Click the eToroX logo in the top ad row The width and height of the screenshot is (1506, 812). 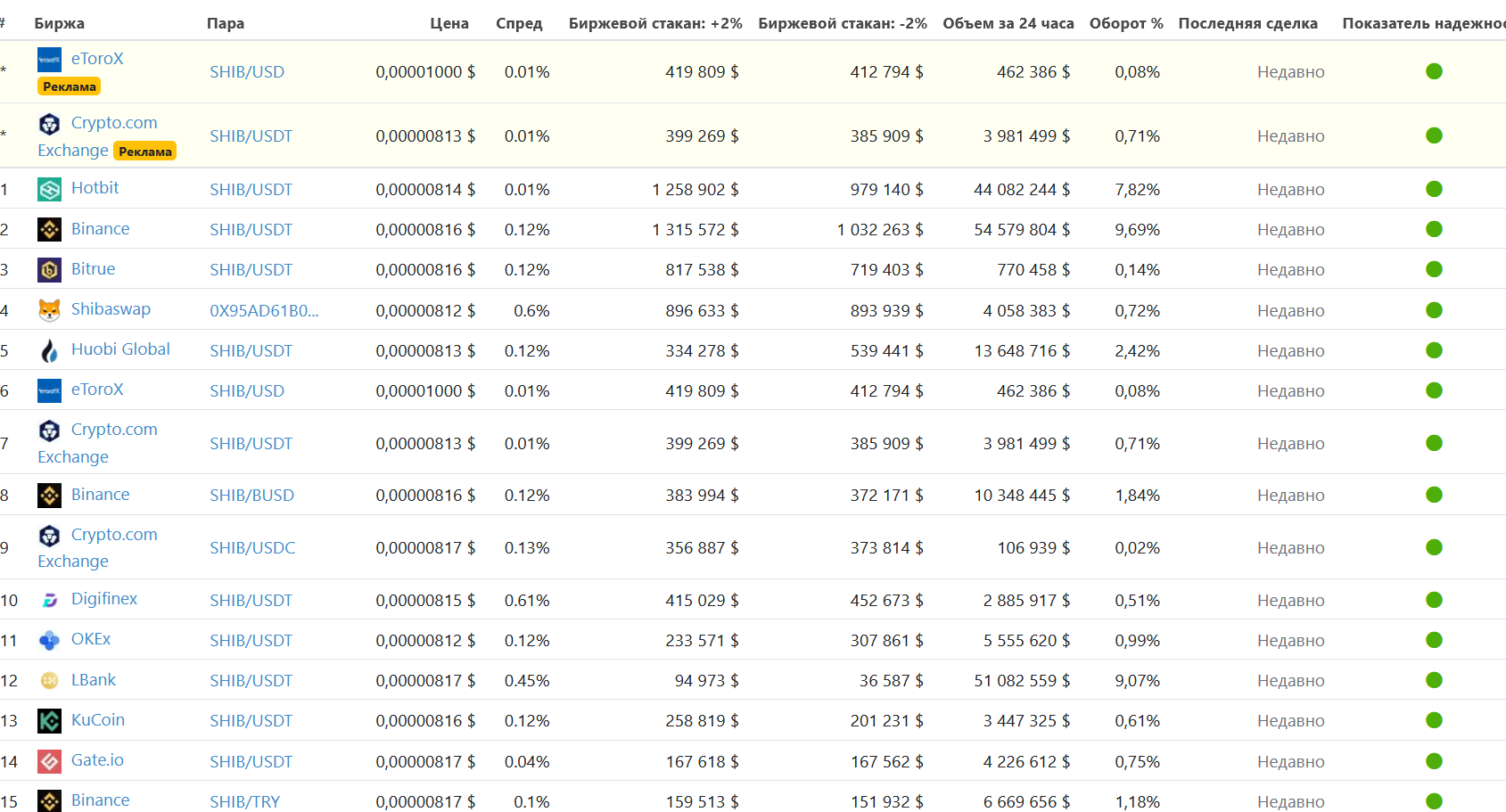click(x=49, y=60)
